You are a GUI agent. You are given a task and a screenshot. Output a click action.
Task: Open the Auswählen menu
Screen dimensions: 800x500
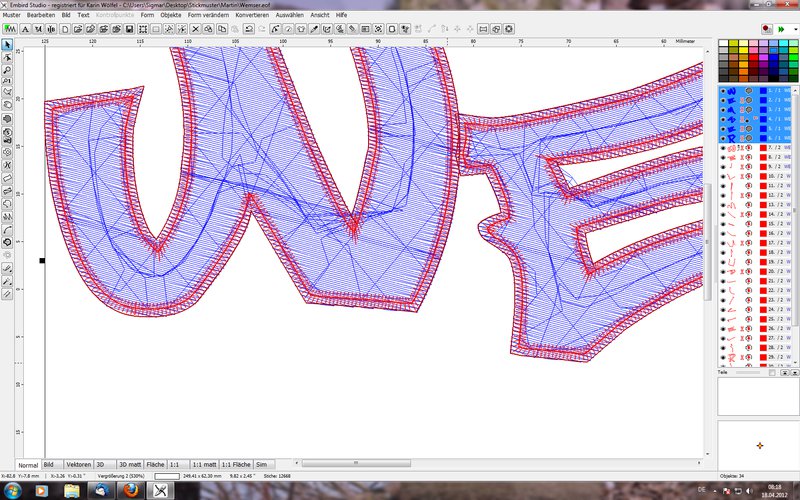click(289, 15)
